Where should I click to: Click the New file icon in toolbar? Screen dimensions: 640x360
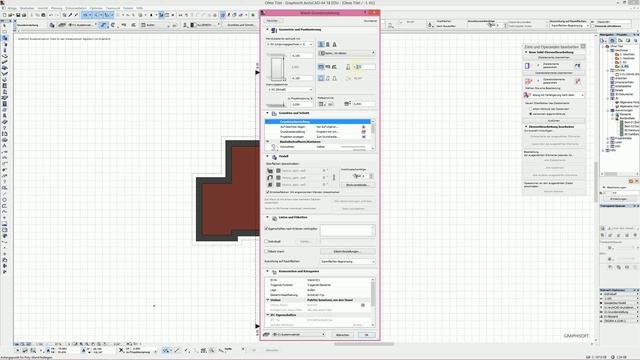[4, 15]
